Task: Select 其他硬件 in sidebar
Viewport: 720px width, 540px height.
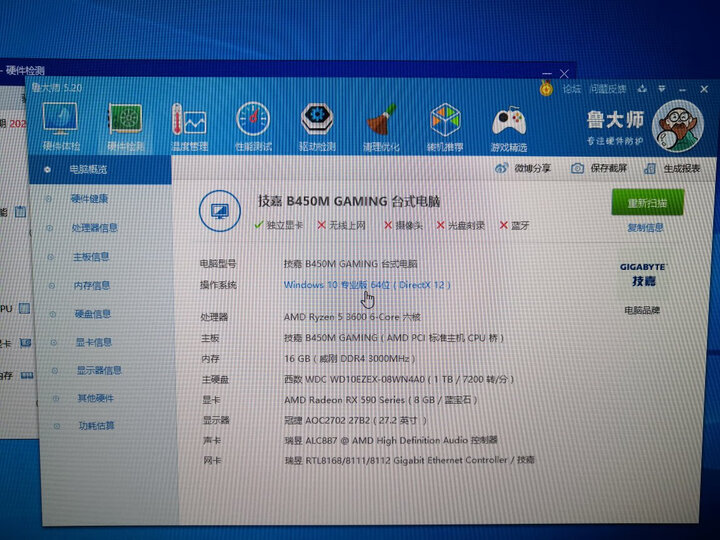Action: coord(96,398)
